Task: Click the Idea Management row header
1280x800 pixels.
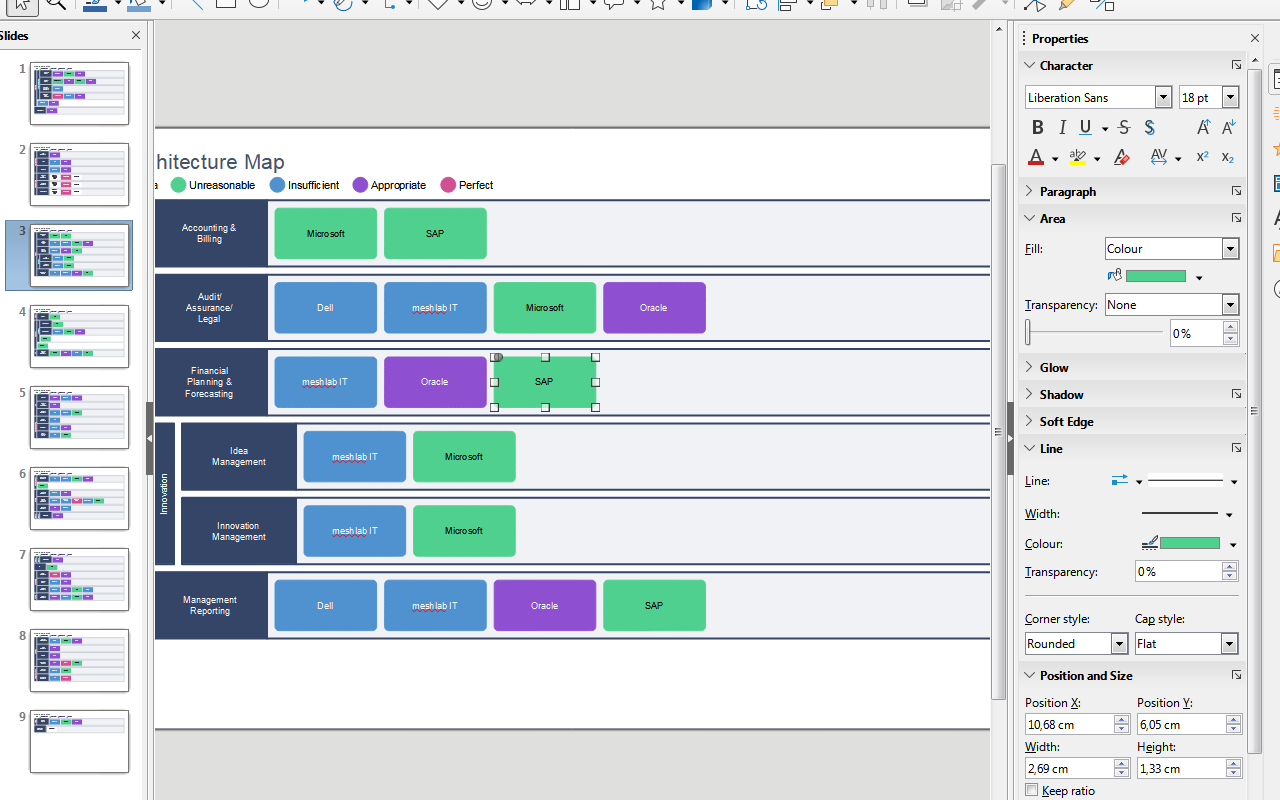Action: [239, 456]
